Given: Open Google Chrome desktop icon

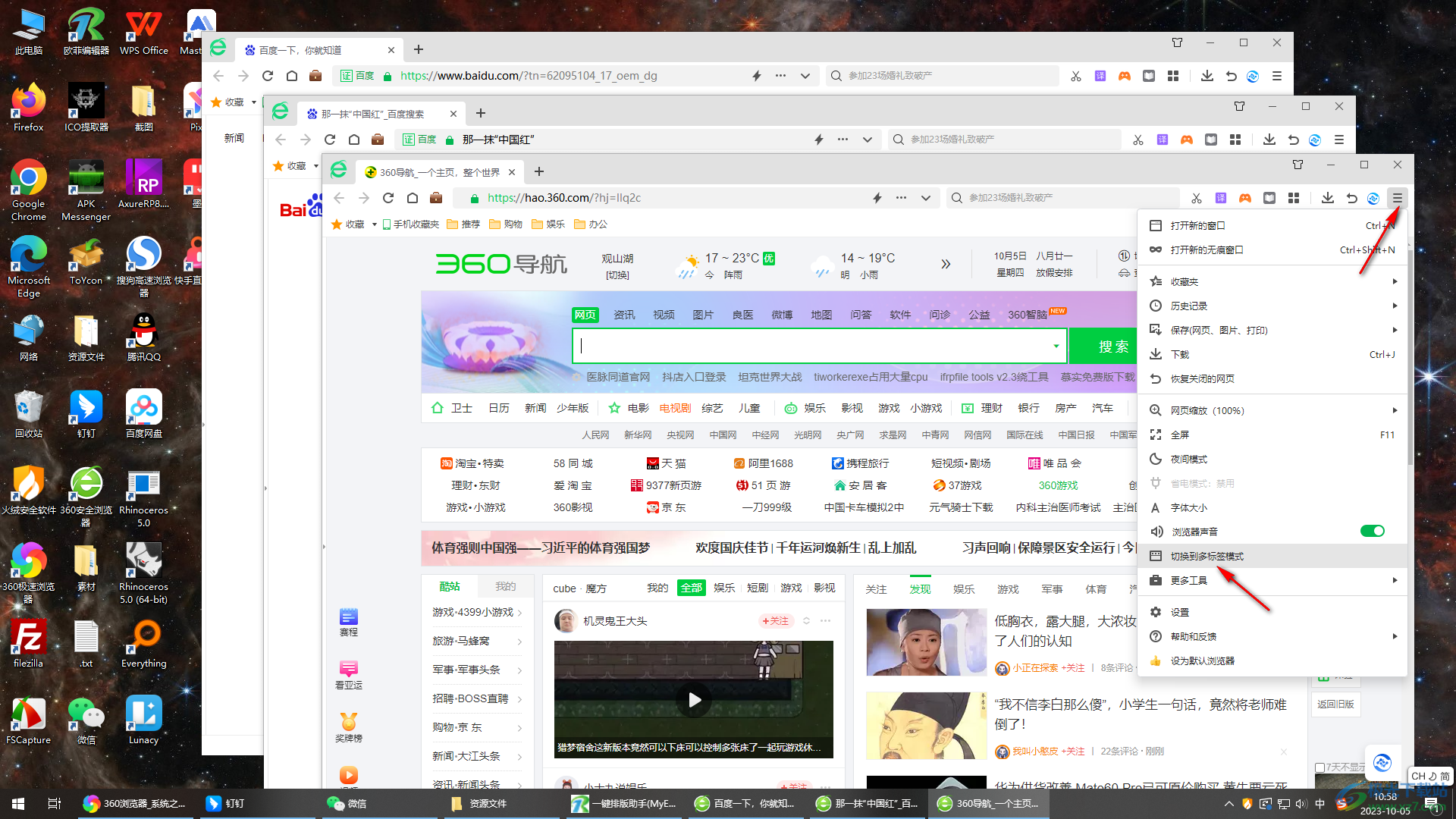Looking at the screenshot, I should coord(29,190).
